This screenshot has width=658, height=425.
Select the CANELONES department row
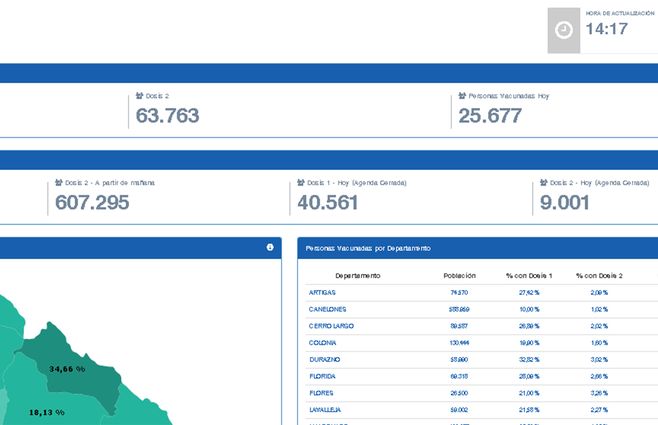(327, 310)
